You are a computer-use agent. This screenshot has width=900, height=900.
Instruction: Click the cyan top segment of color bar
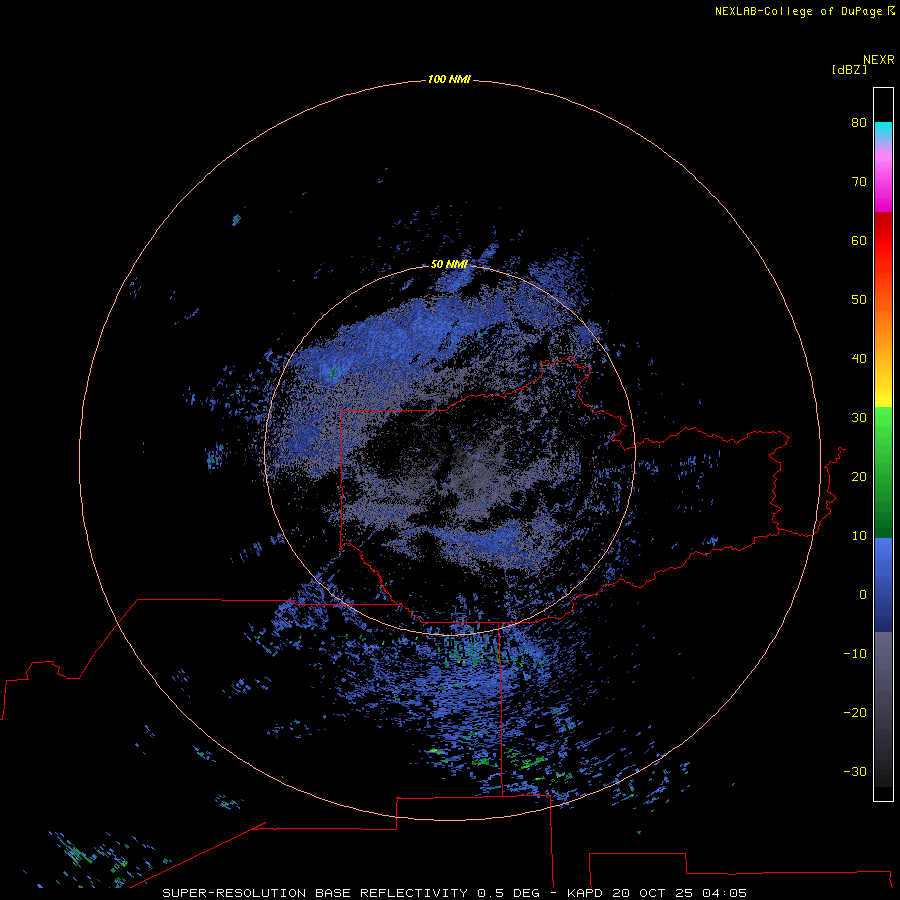coord(883,129)
